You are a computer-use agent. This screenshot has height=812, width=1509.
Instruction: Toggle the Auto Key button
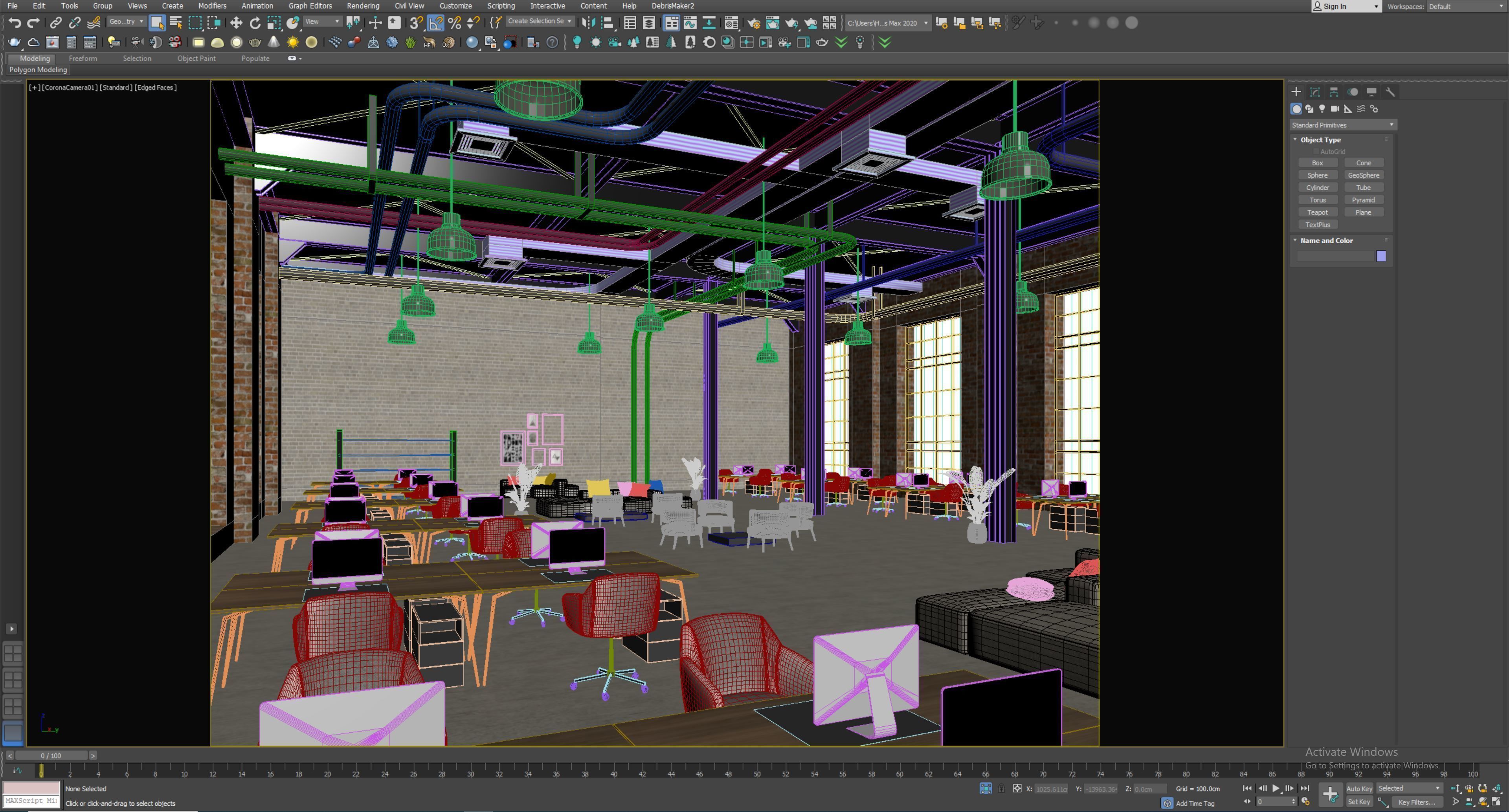tap(1359, 788)
